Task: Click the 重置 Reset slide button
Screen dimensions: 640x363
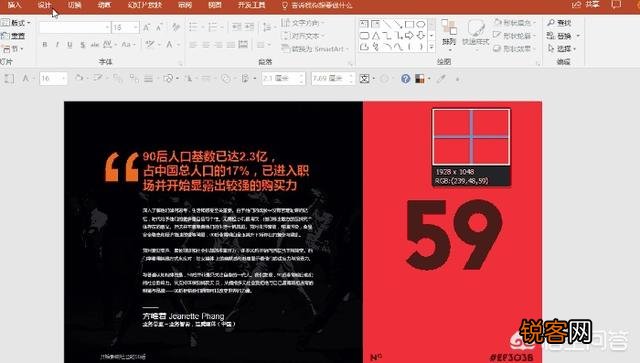Action: point(13,36)
